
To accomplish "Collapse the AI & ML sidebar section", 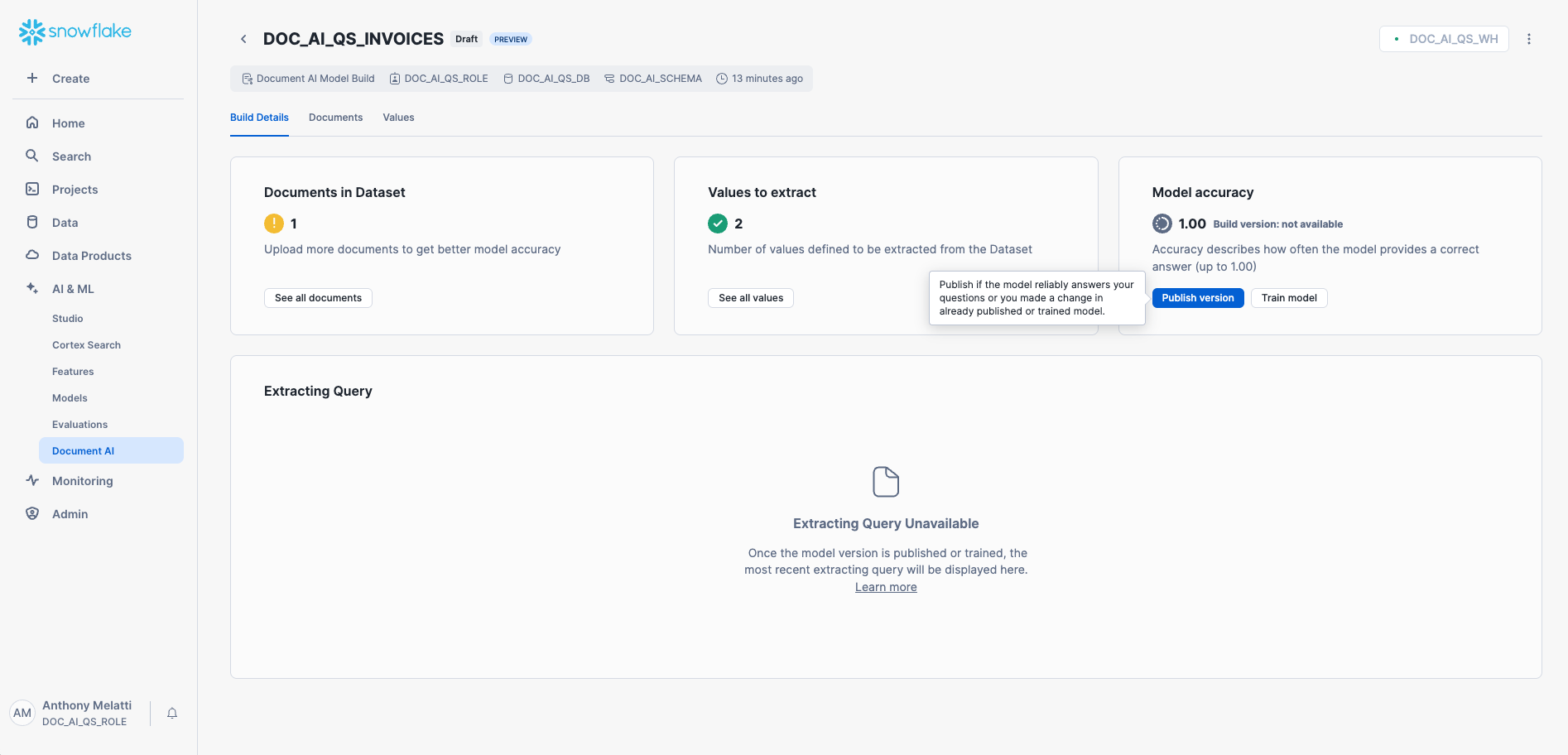I will [73, 289].
